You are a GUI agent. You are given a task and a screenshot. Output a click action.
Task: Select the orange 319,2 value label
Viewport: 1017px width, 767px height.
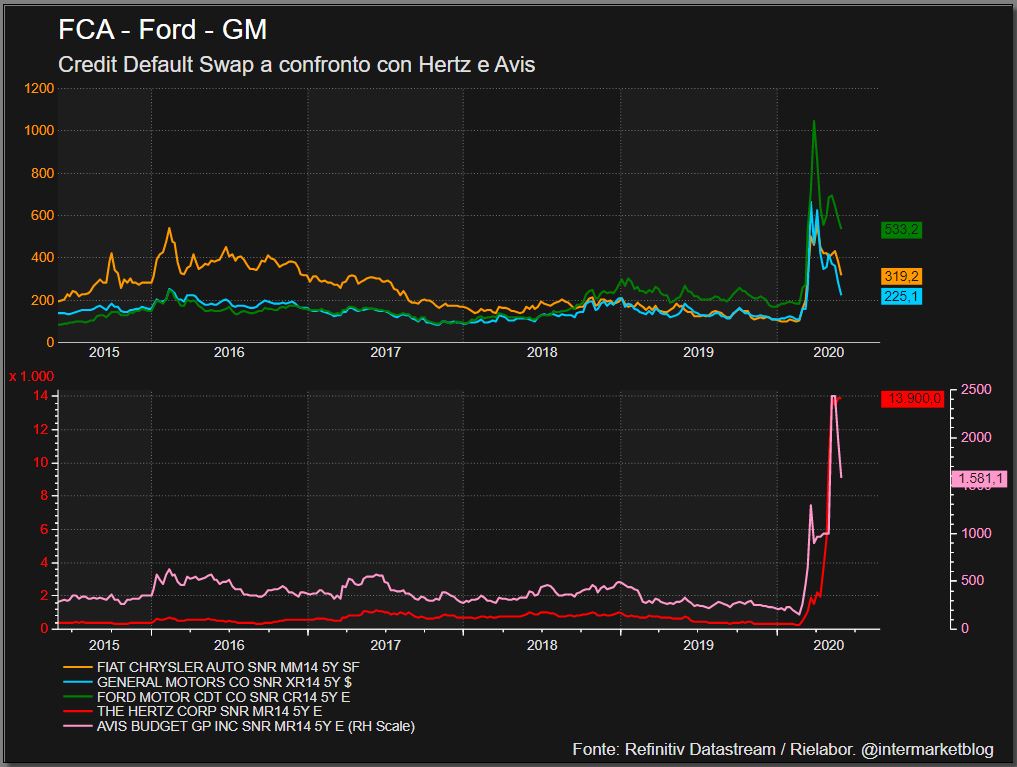(901, 276)
